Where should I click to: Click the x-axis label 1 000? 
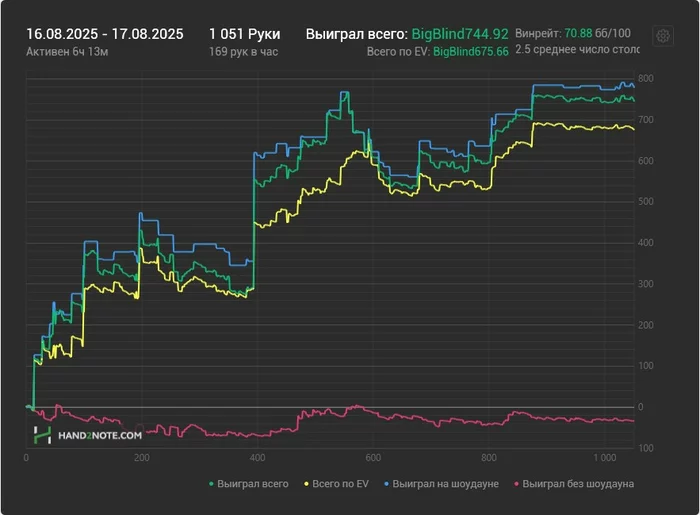pos(605,458)
